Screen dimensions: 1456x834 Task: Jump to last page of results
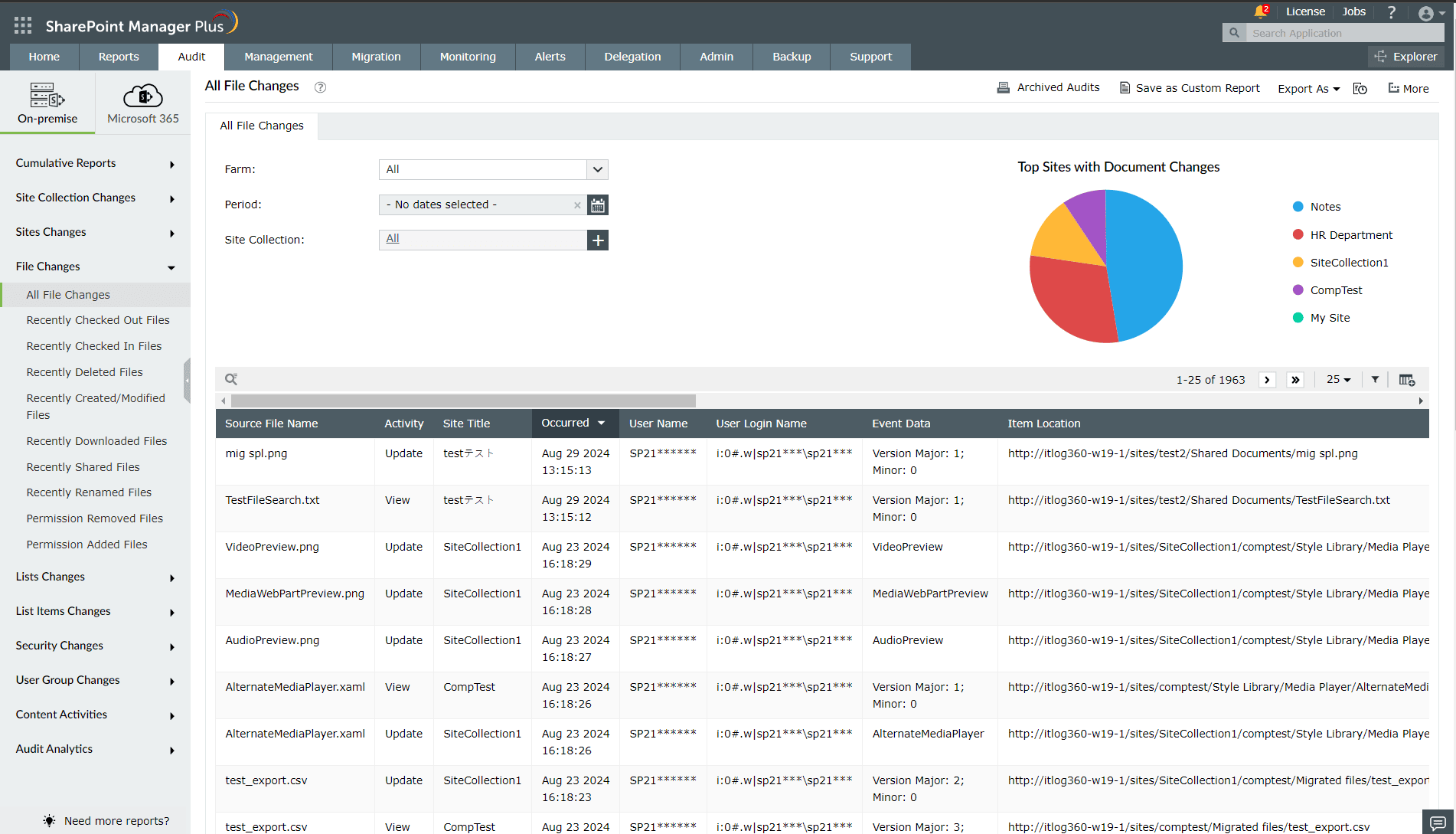(x=1295, y=380)
